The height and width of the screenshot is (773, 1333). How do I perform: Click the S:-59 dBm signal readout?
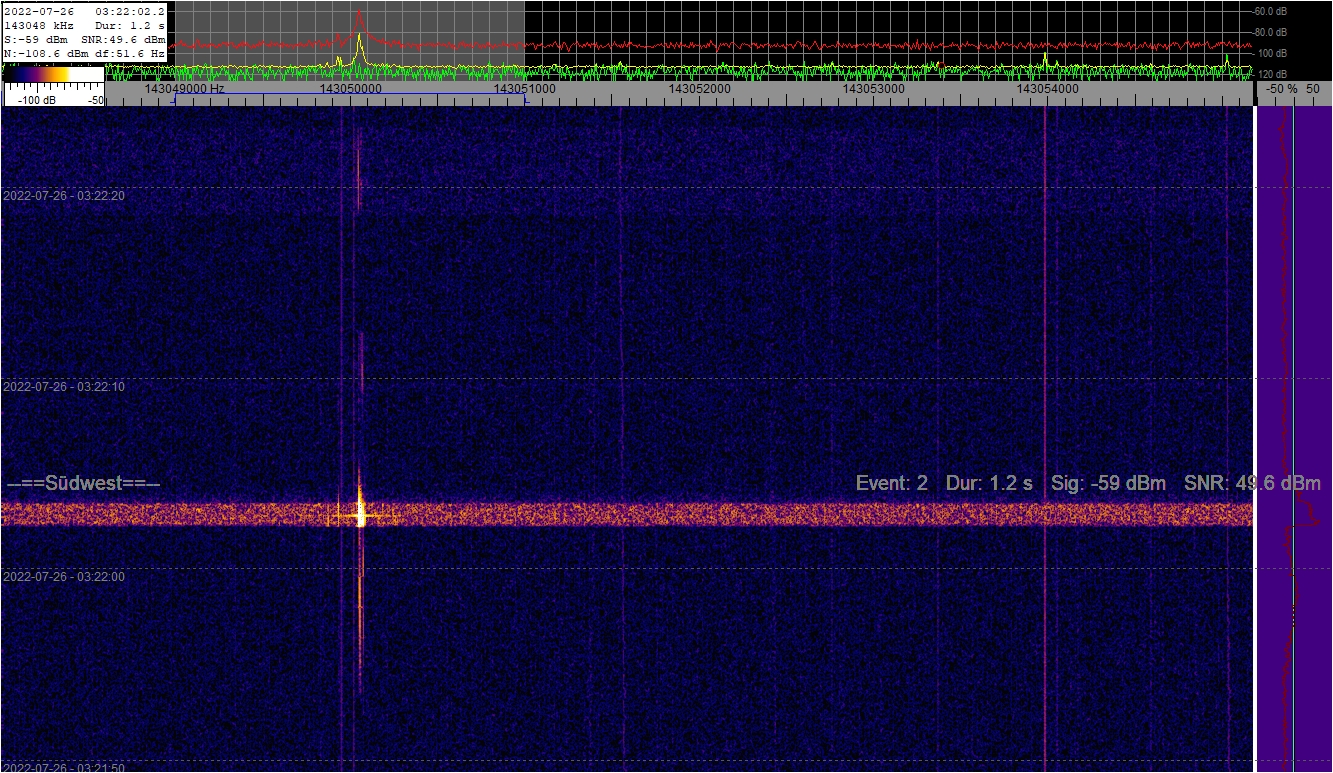tap(36, 39)
